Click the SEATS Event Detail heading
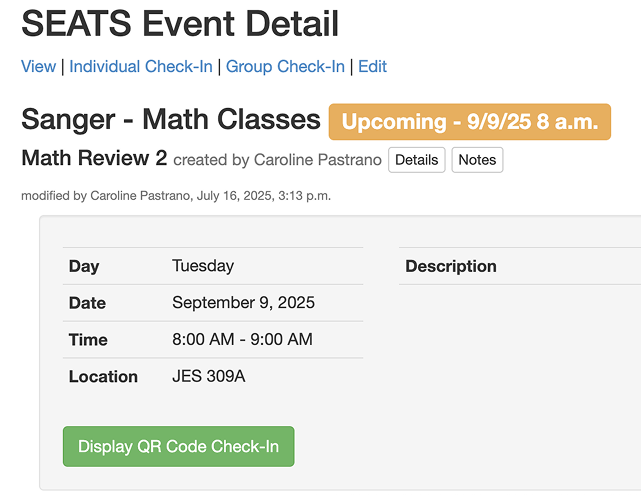641x495 pixels. click(x=180, y=23)
